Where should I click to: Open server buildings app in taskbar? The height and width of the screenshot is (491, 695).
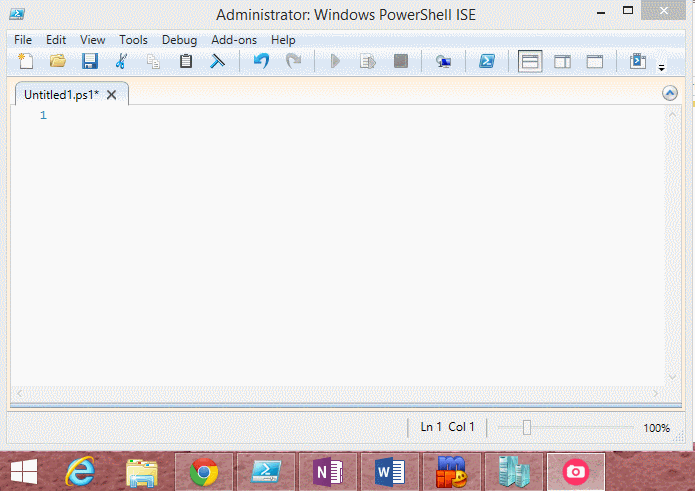pyautogui.click(x=514, y=472)
